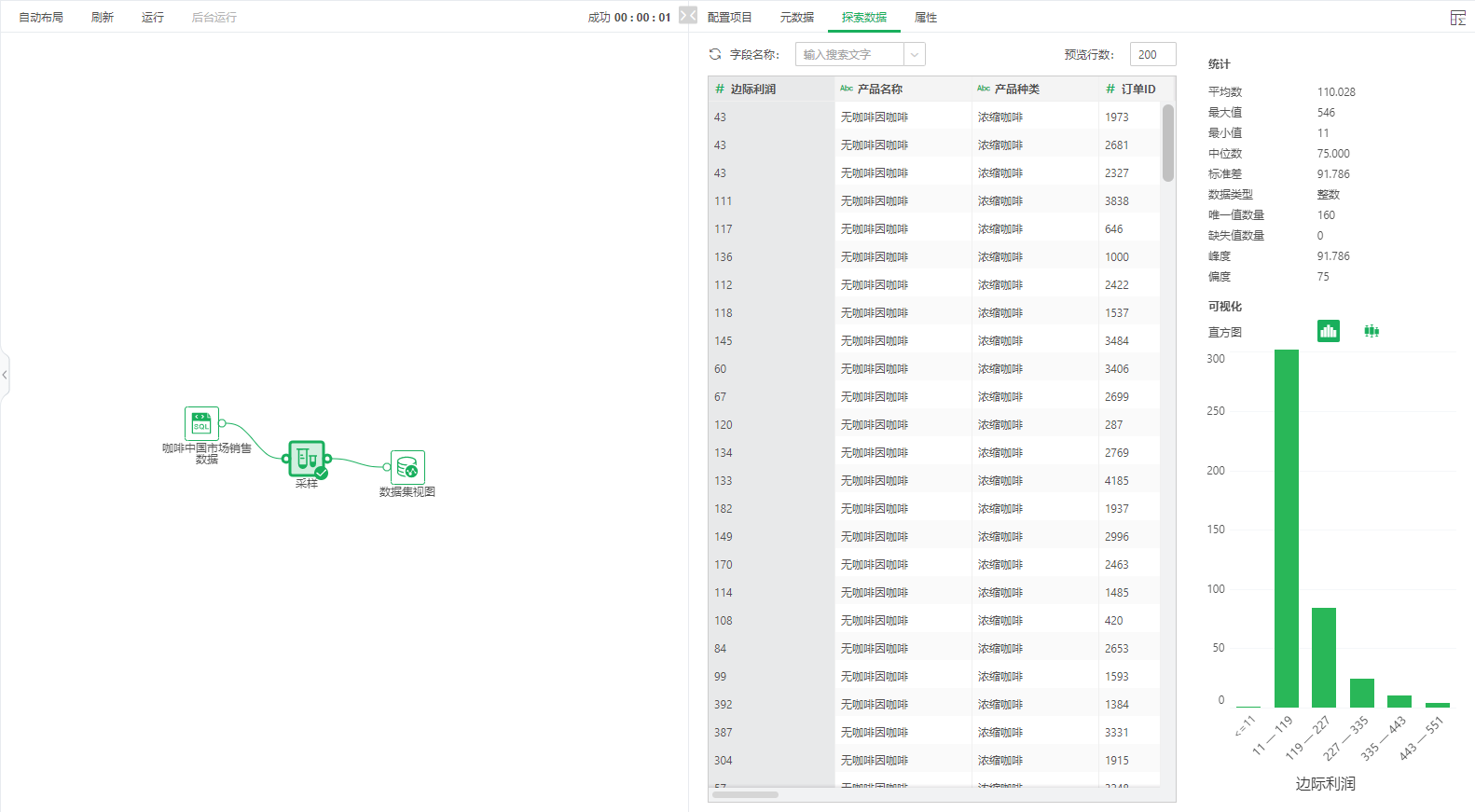1475x812 pixels.
Task: Switch to the 元数据 tab
Action: (x=796, y=18)
